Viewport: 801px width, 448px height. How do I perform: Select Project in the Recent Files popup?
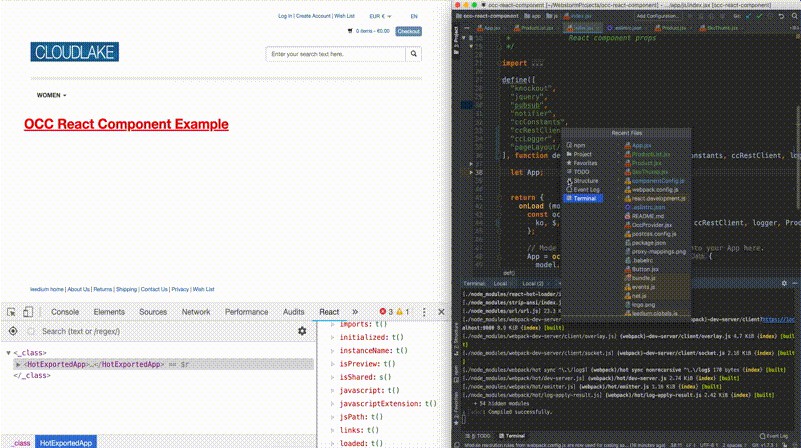(579, 154)
